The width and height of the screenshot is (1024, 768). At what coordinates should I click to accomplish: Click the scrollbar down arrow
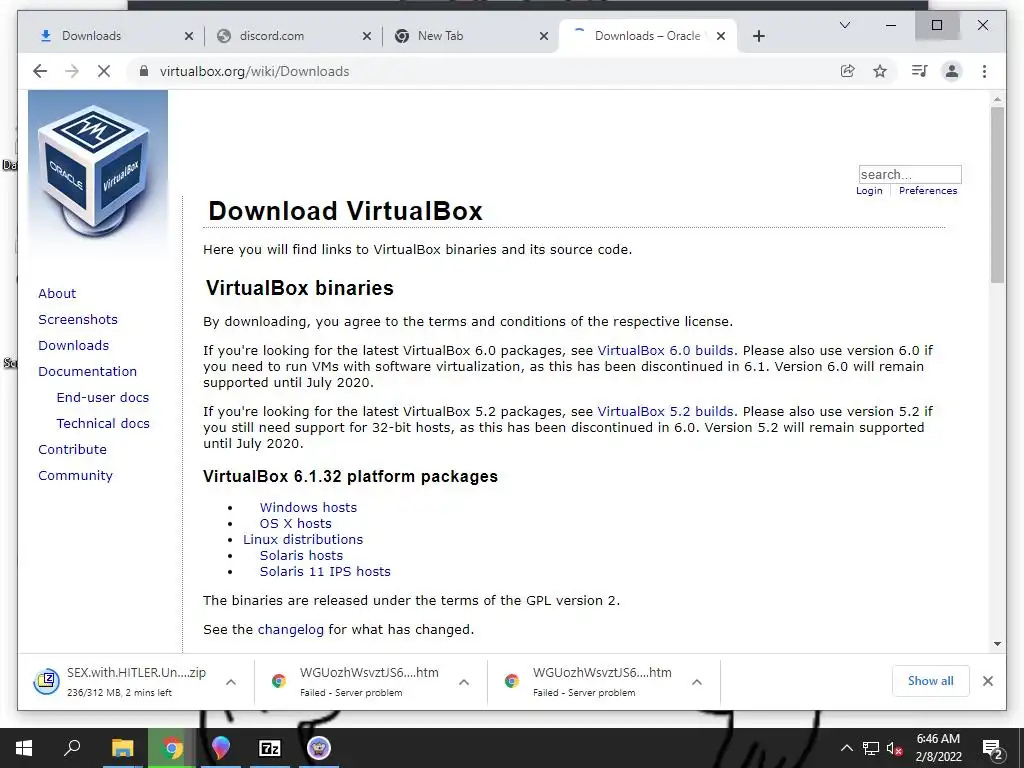click(x=997, y=644)
